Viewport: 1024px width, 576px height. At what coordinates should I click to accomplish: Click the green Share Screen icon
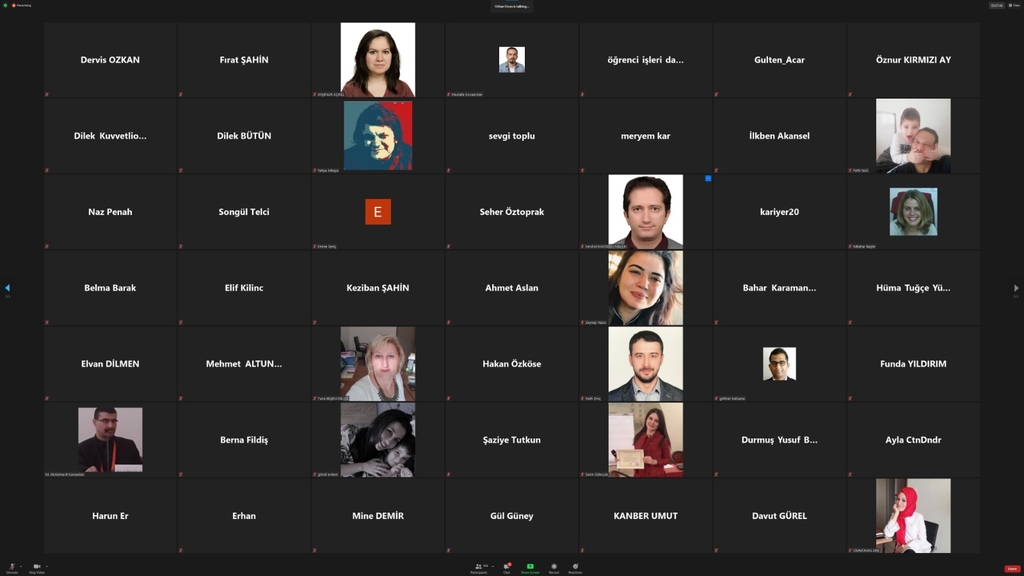530,567
